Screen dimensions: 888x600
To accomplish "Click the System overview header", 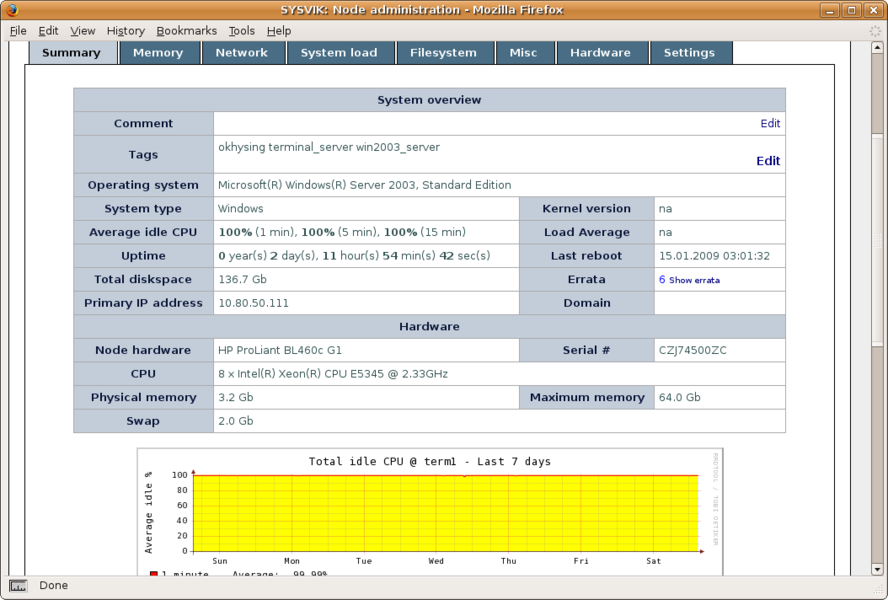I will tap(429, 100).
